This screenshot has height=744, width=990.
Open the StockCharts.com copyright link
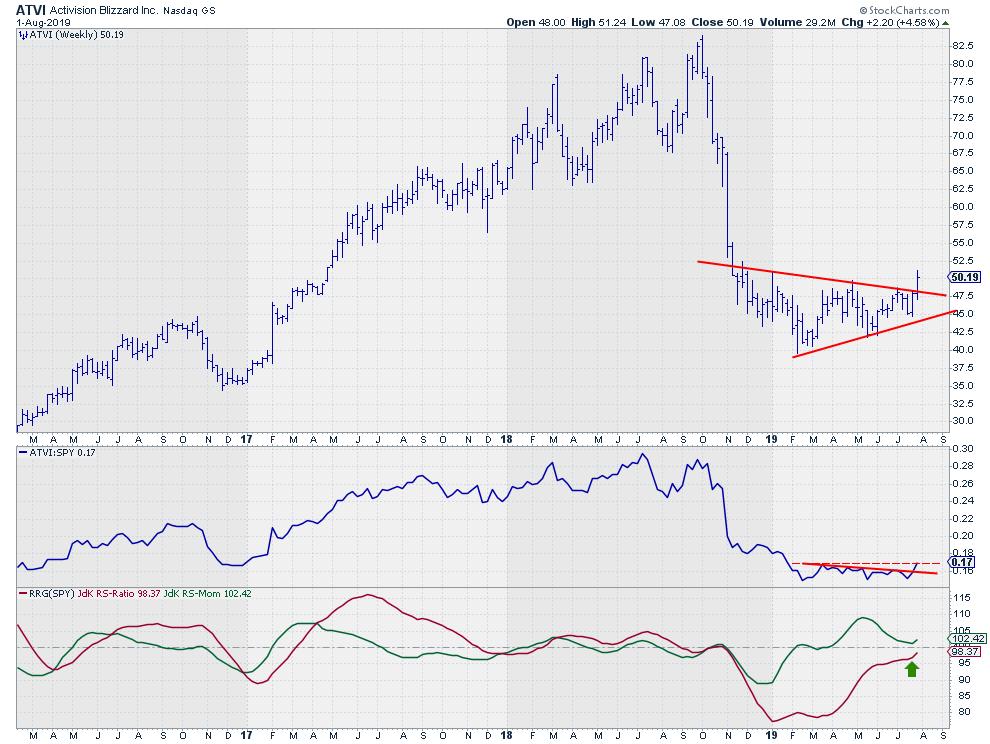[904, 10]
